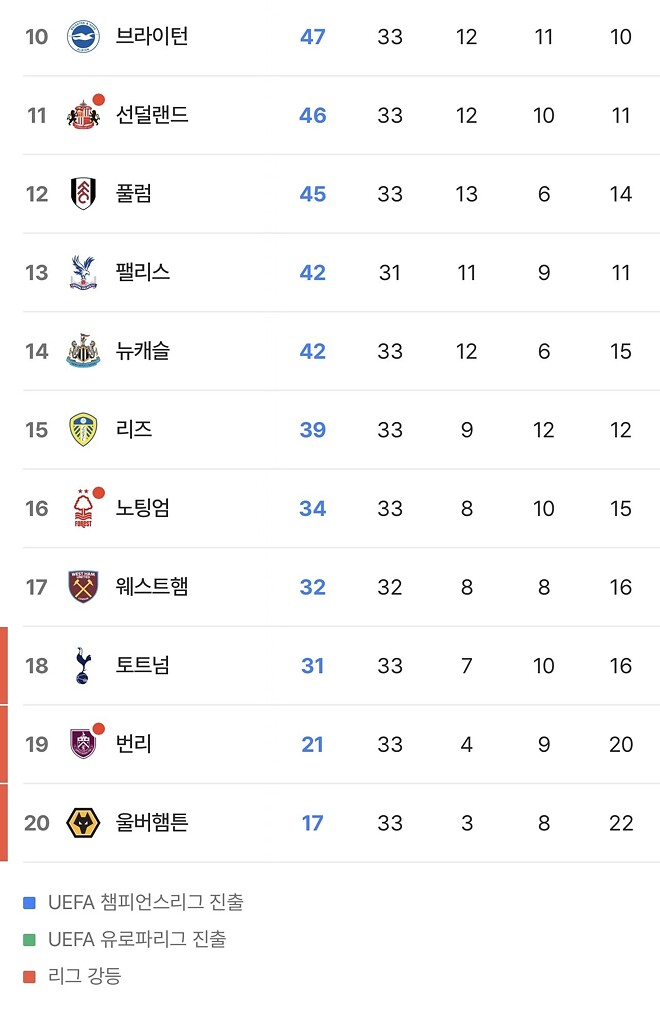Screen dimensions: 660x1014
Task: Click the Wolverhampton wolf head badge
Action: (x=85, y=823)
